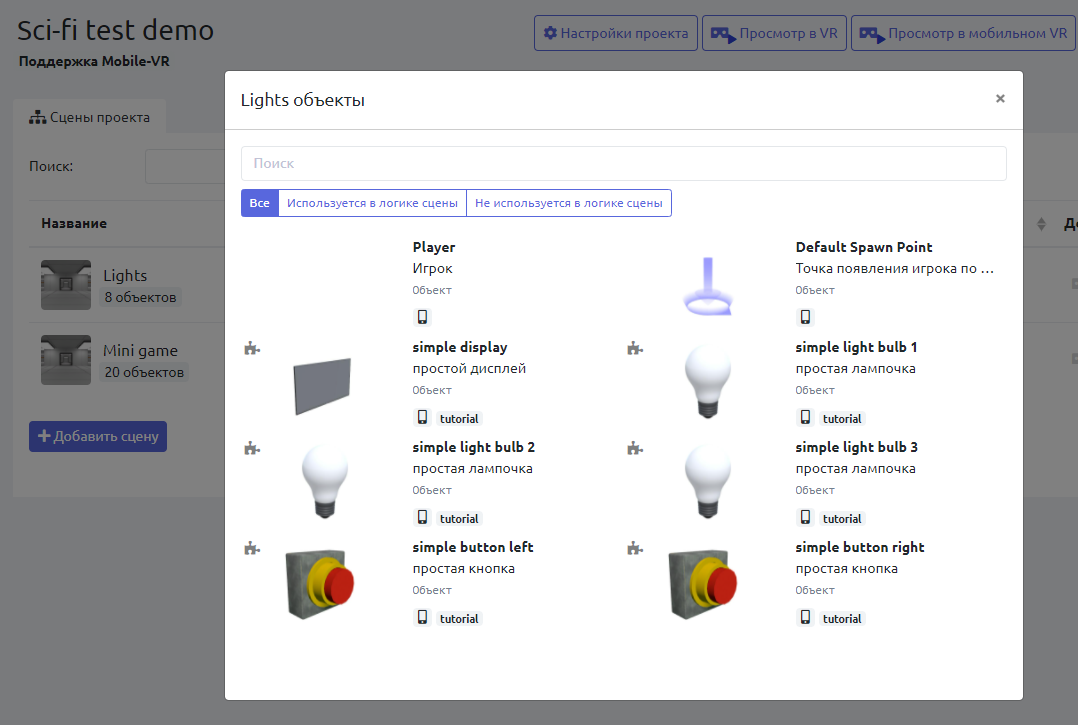1078x725 pixels.
Task: Click 'Добавить сцену' button
Action: (x=98, y=436)
